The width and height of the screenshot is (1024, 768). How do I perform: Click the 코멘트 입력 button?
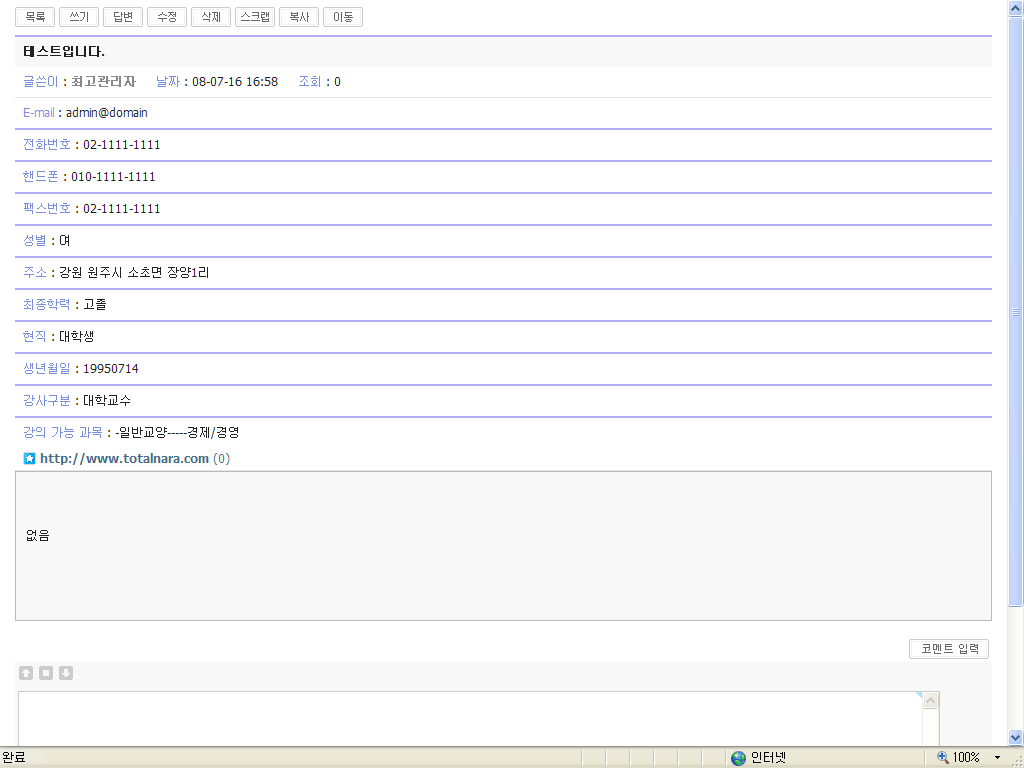[x=949, y=648]
